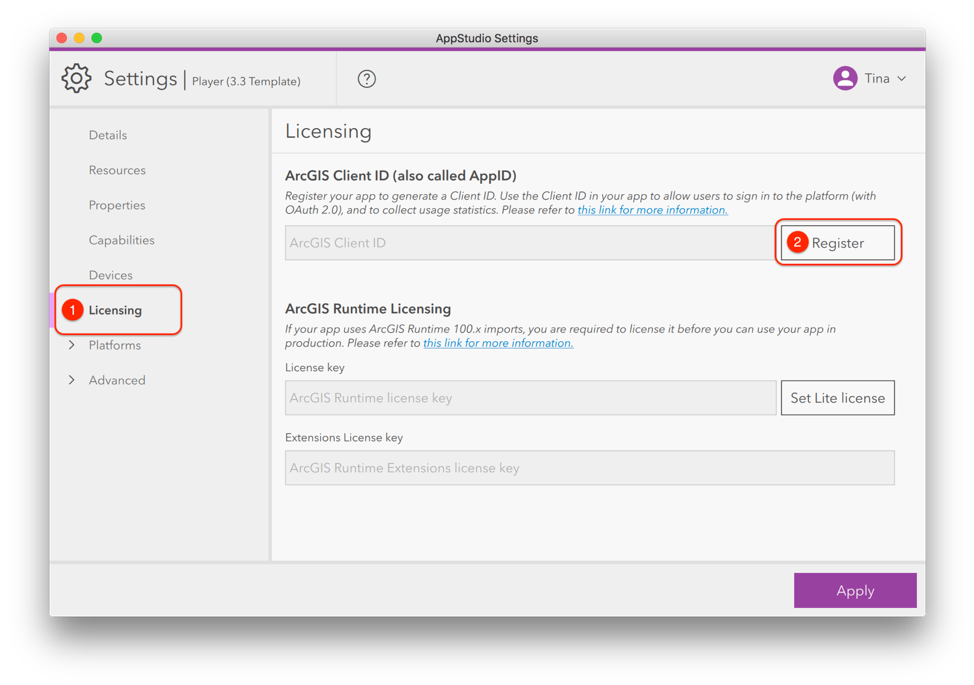The height and width of the screenshot is (685, 974).
Task: Click the Settings gear icon
Action: pyautogui.click(x=76, y=78)
